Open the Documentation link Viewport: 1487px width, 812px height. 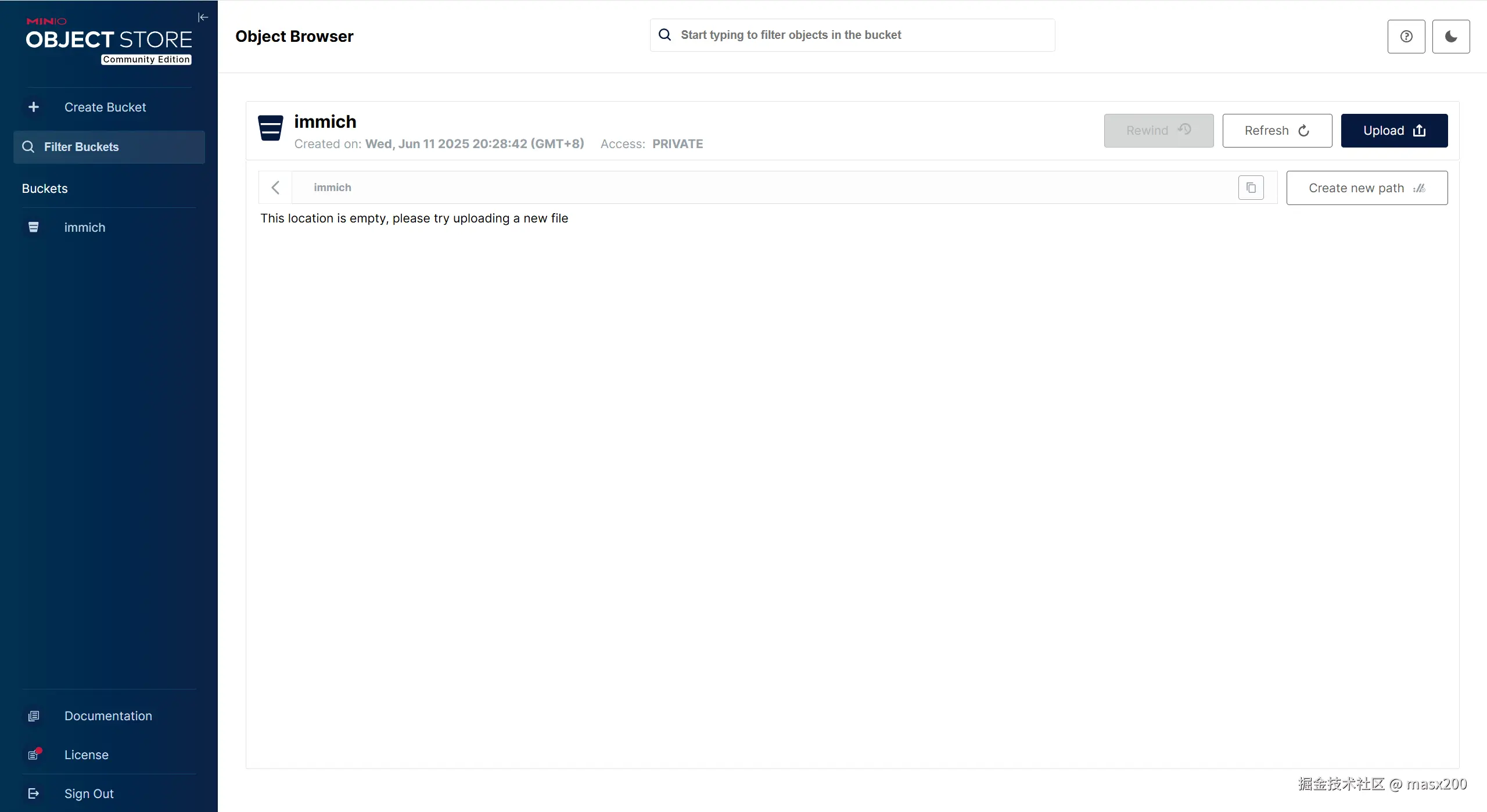pos(108,716)
